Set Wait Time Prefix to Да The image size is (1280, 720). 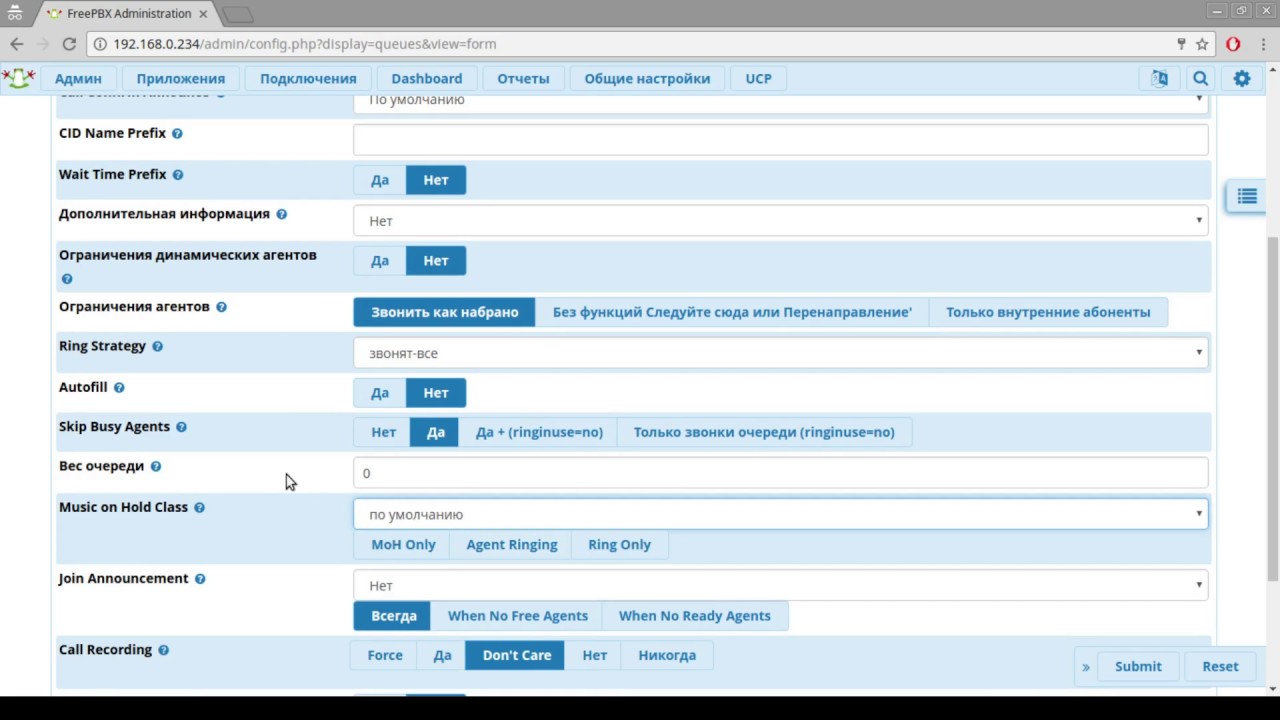point(380,180)
